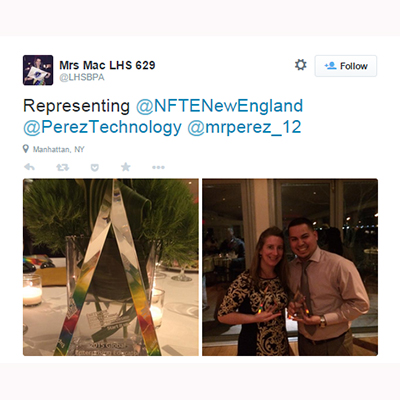400x400 pixels.
Task: Click the Pocket save icon
Action: (x=95, y=167)
